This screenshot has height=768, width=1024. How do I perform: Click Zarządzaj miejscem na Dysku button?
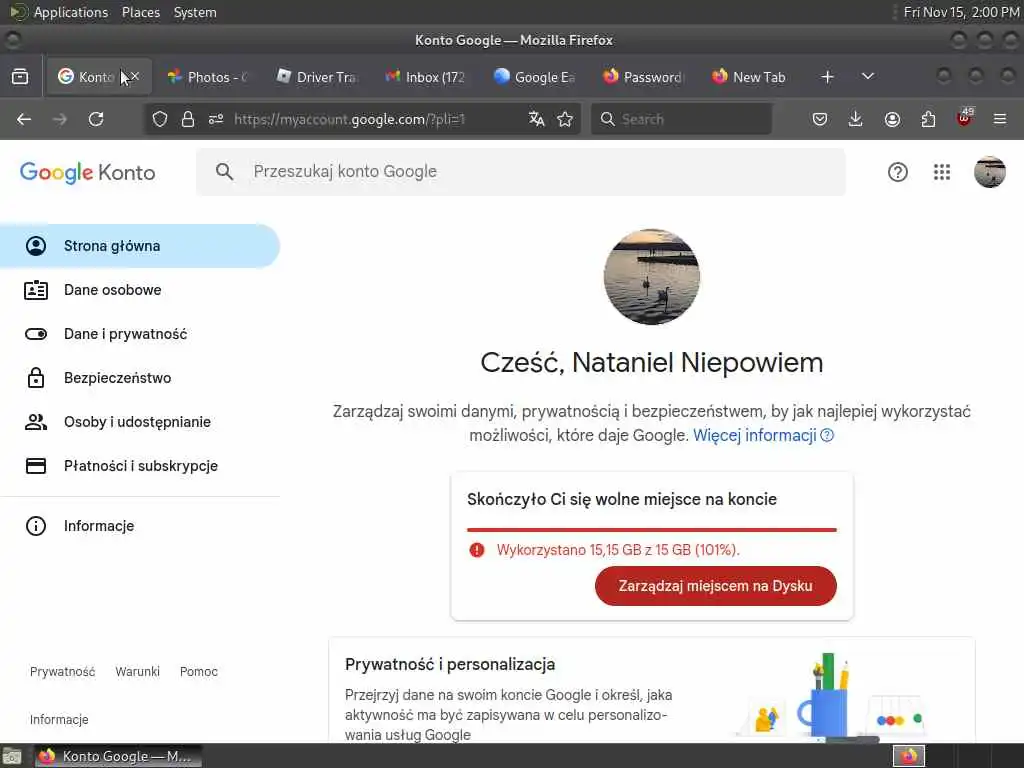click(x=715, y=586)
